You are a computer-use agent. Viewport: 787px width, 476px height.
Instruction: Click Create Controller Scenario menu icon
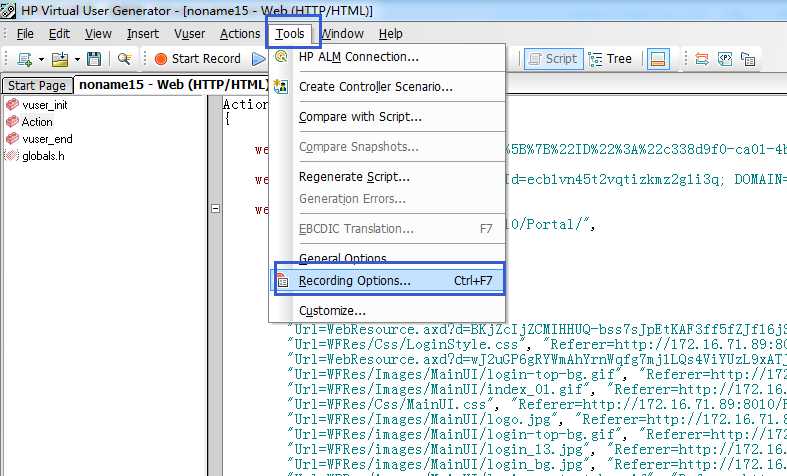[281, 86]
